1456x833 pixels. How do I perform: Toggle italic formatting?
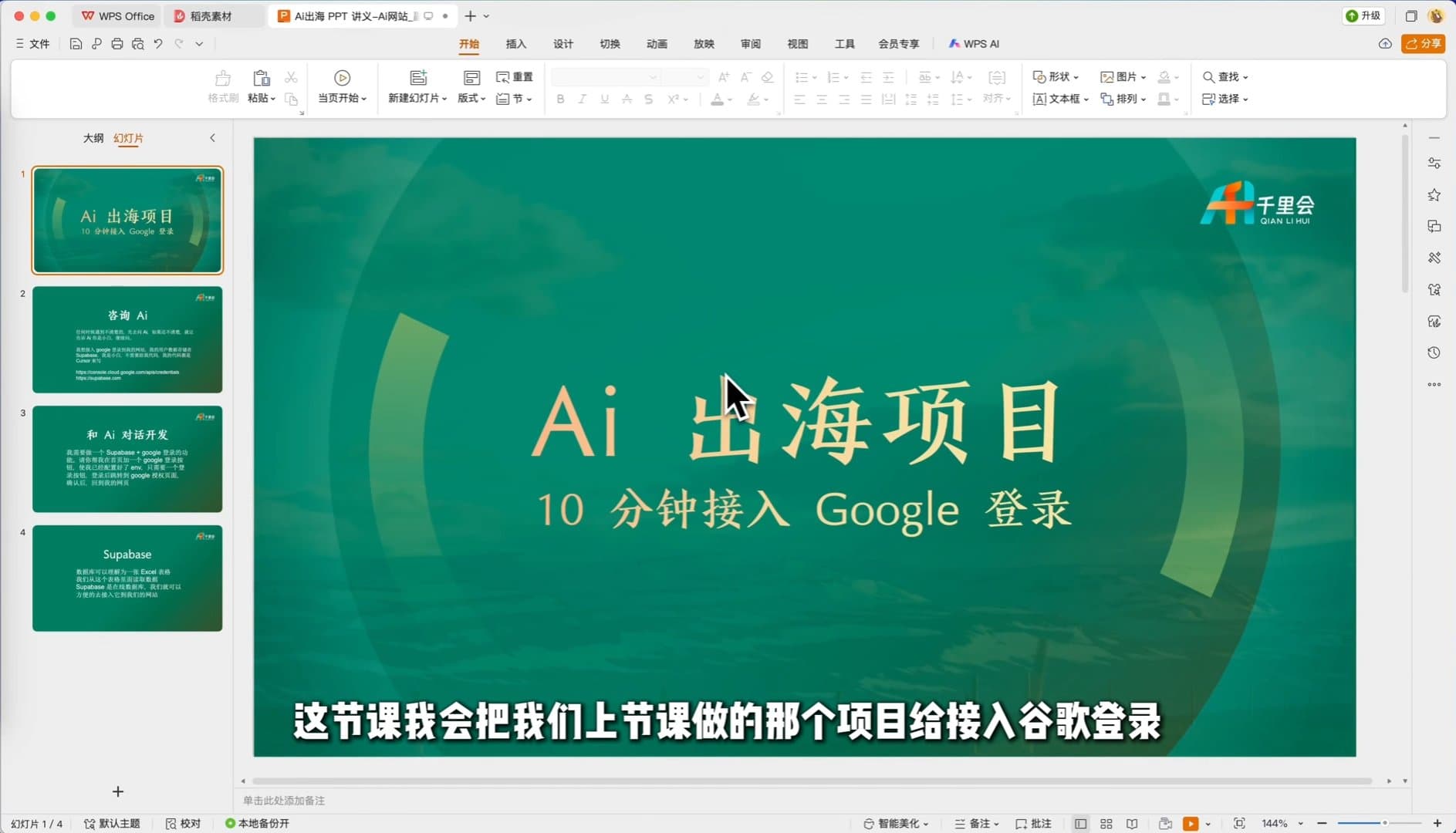[x=582, y=99]
